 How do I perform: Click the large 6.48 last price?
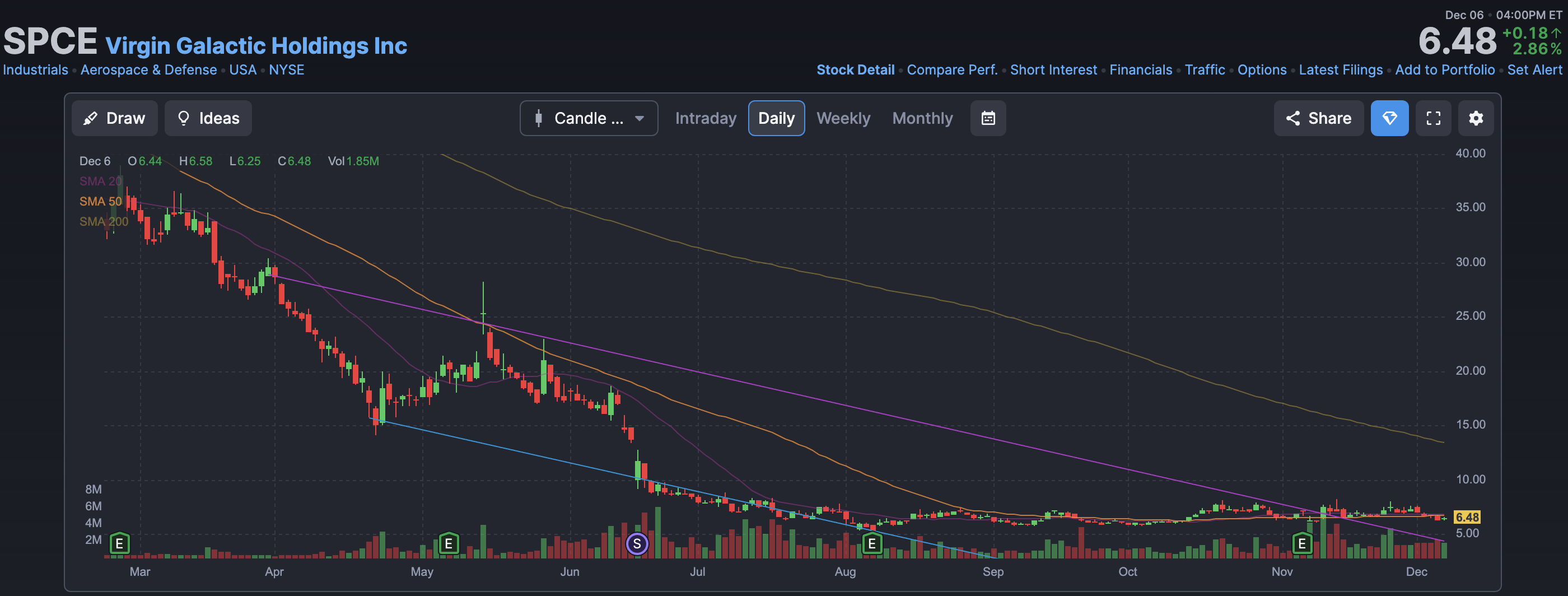coord(1457,41)
